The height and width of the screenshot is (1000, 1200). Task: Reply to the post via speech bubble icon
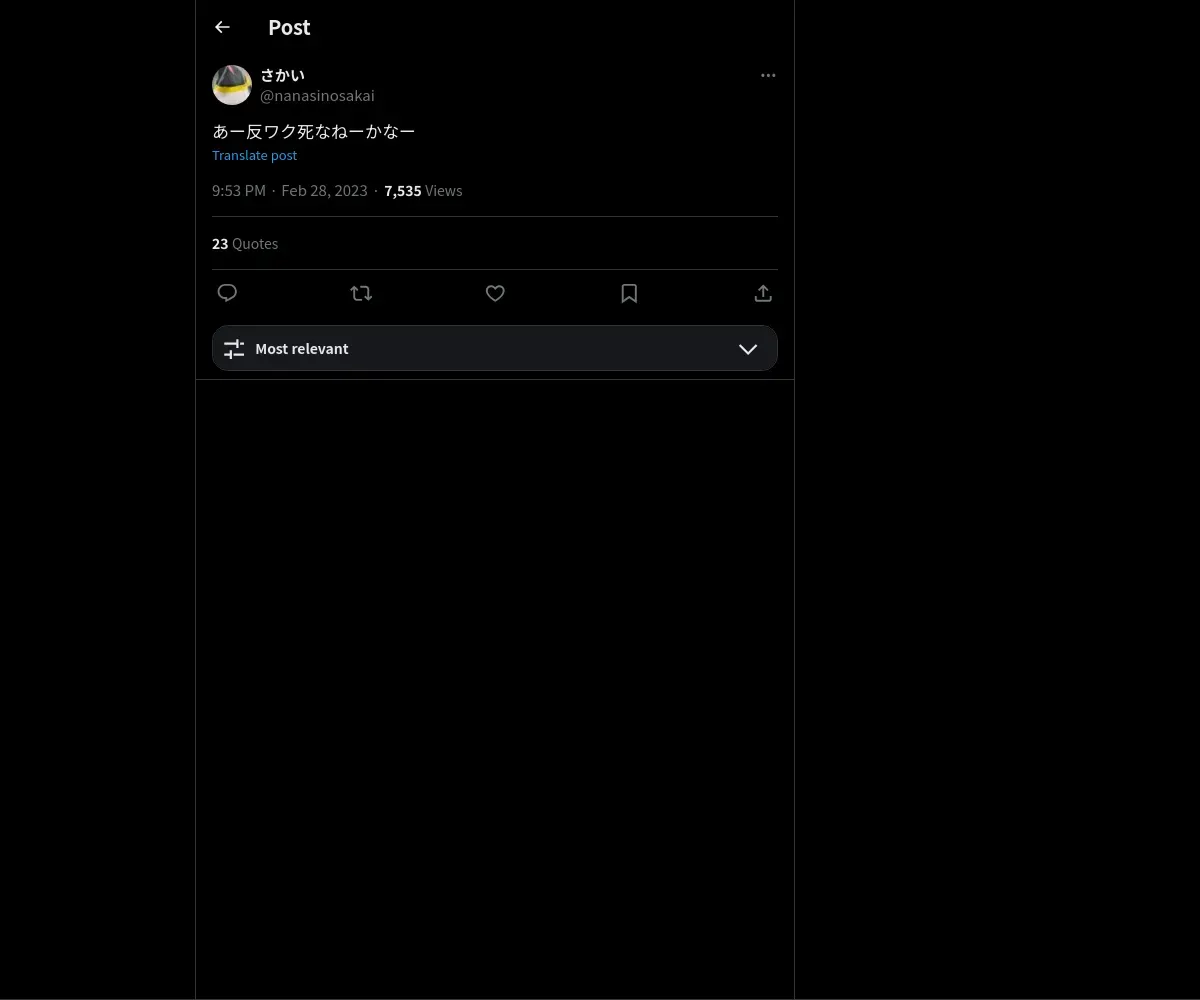click(227, 293)
